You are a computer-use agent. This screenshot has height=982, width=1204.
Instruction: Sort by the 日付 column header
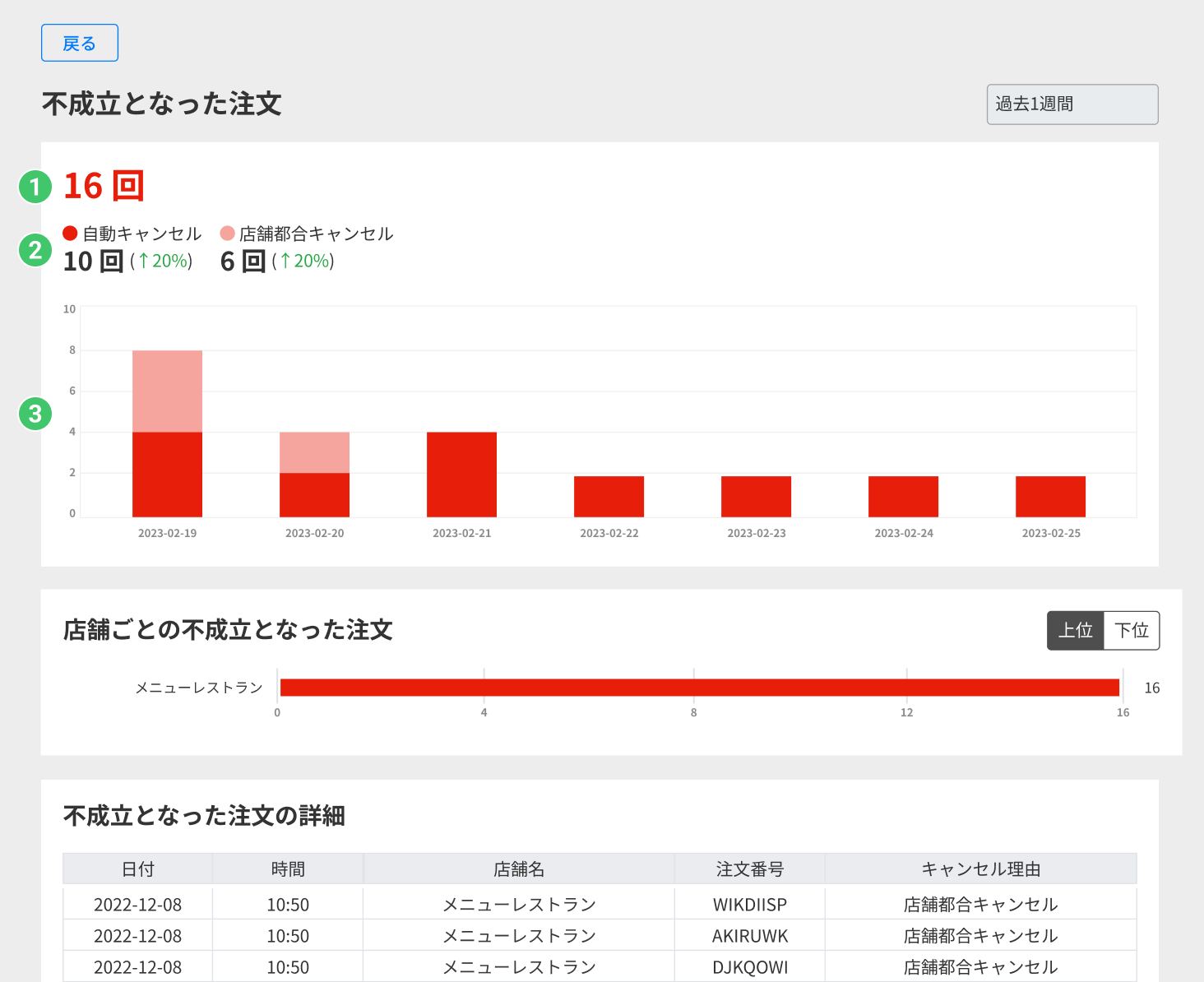137,869
